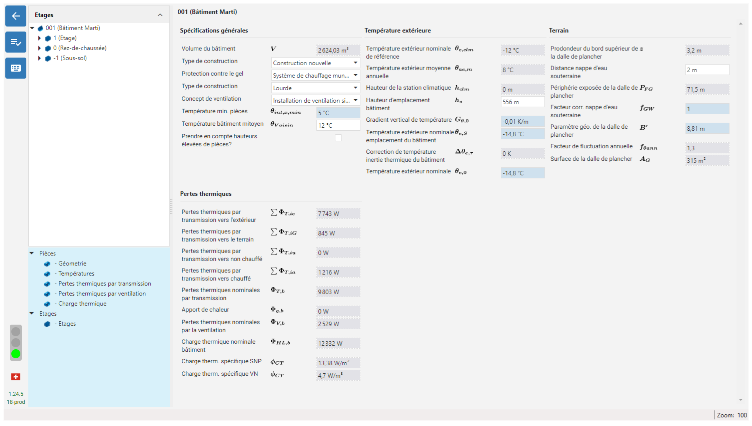Screen dimensions: 752x426
Task: Click the 4,7 W/m³ specific load value
Action: pyautogui.click(x=338, y=376)
